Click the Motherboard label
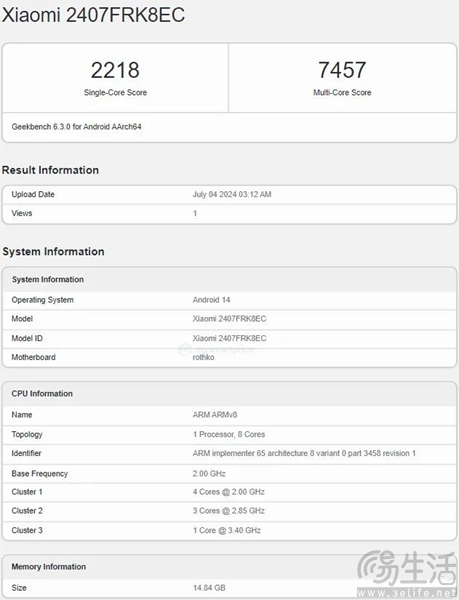The width and height of the screenshot is (459, 600). 33,357
